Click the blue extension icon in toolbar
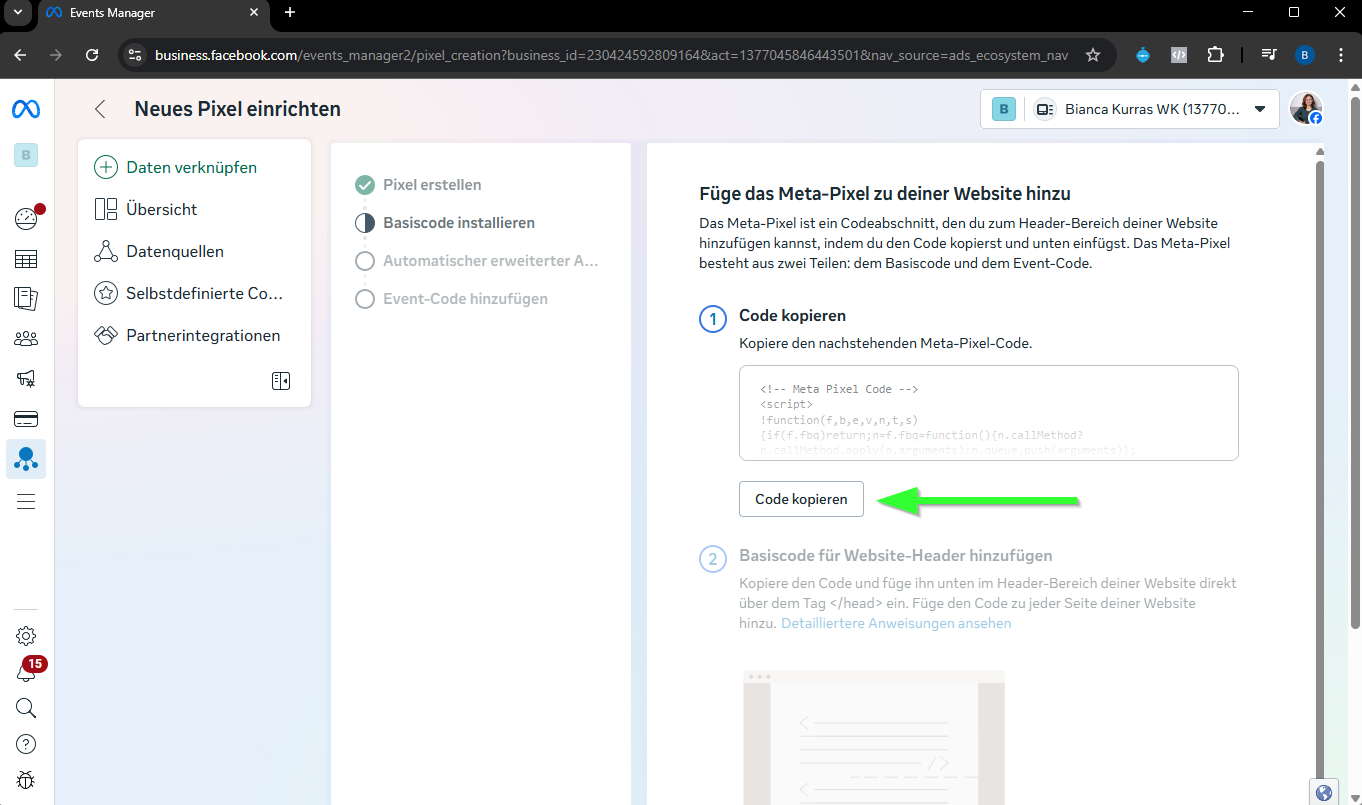The width and height of the screenshot is (1362, 805). coord(1143,55)
